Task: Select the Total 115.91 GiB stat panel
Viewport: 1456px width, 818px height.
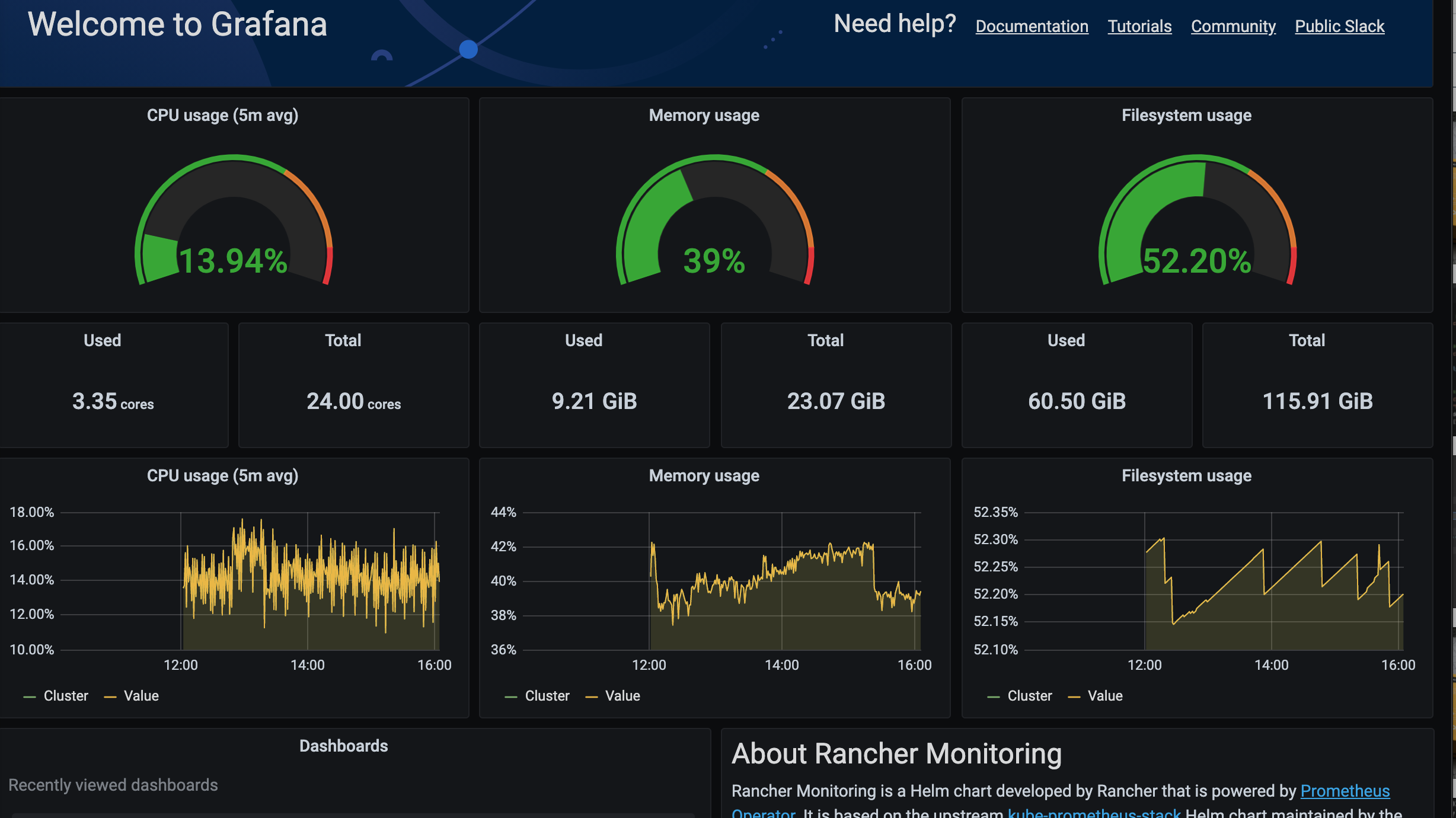Action: tap(1318, 385)
